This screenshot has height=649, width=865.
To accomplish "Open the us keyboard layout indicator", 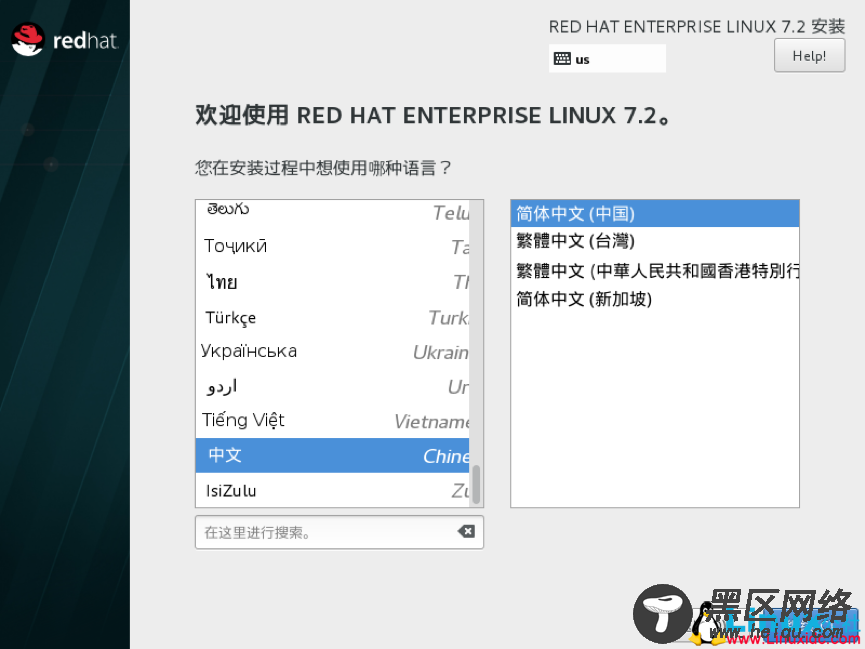I will (x=607, y=58).
